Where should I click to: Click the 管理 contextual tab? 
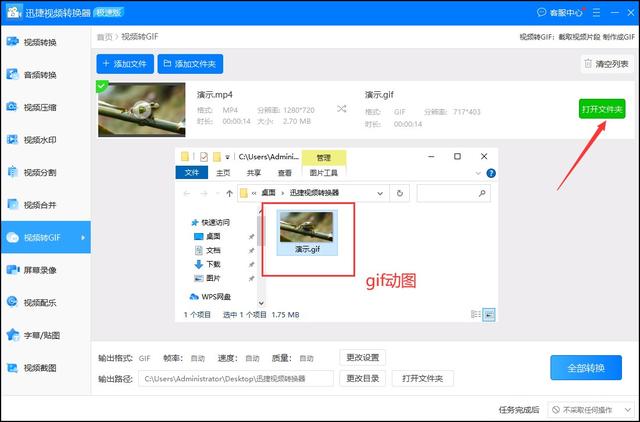pos(324,158)
